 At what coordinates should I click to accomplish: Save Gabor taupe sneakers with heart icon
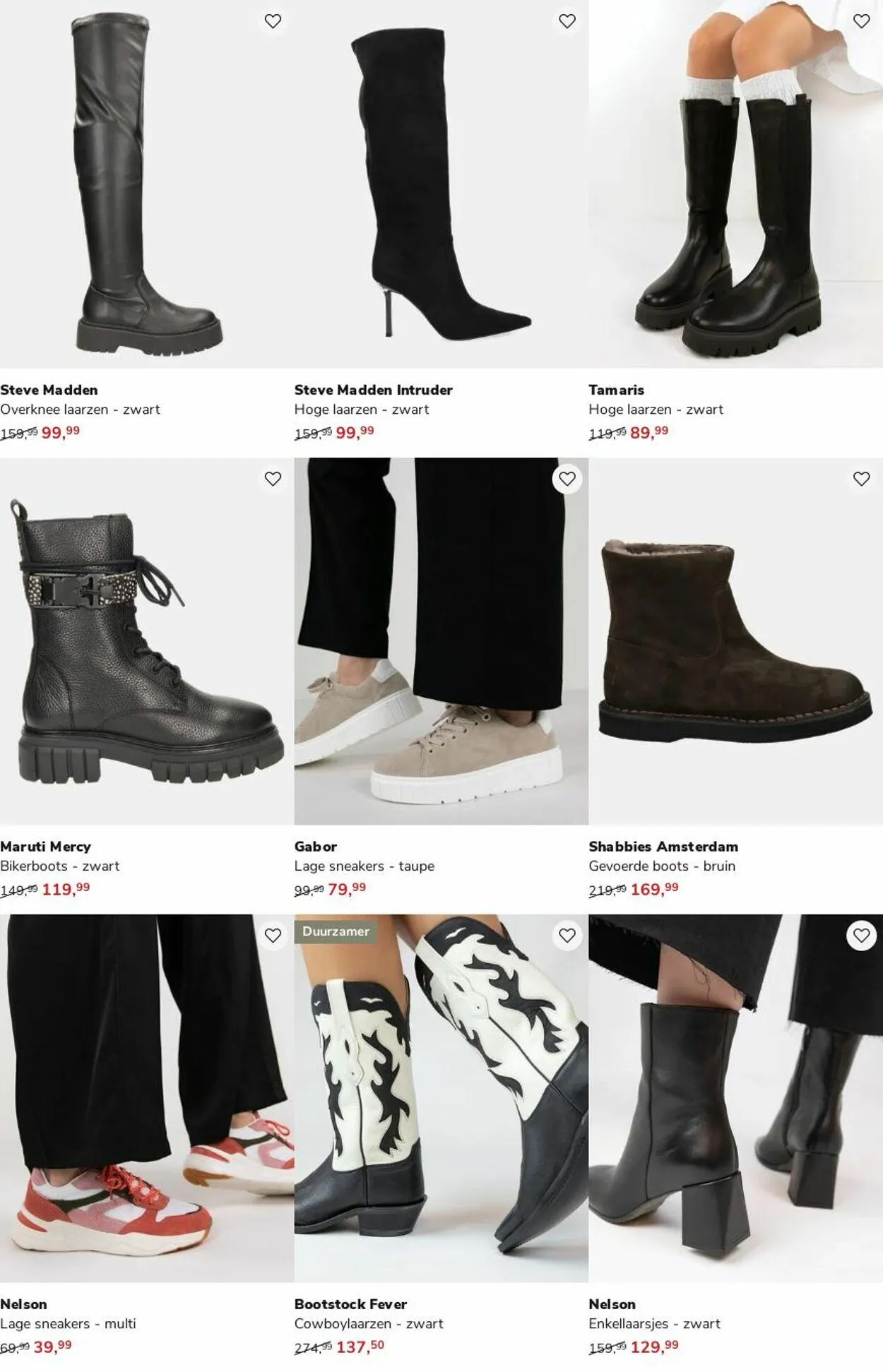(x=567, y=479)
